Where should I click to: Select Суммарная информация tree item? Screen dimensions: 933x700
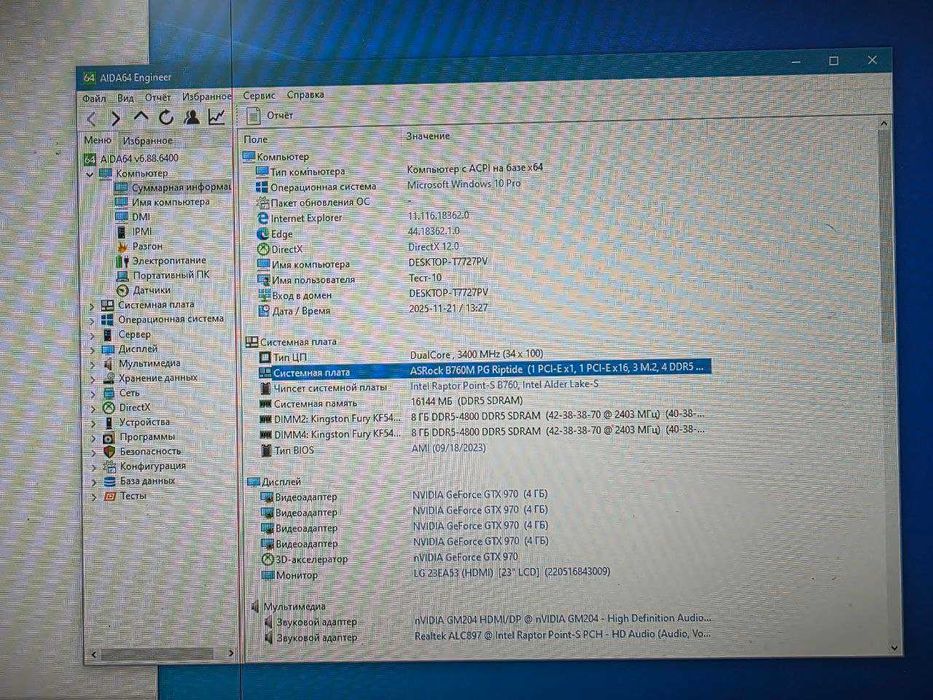pos(180,188)
